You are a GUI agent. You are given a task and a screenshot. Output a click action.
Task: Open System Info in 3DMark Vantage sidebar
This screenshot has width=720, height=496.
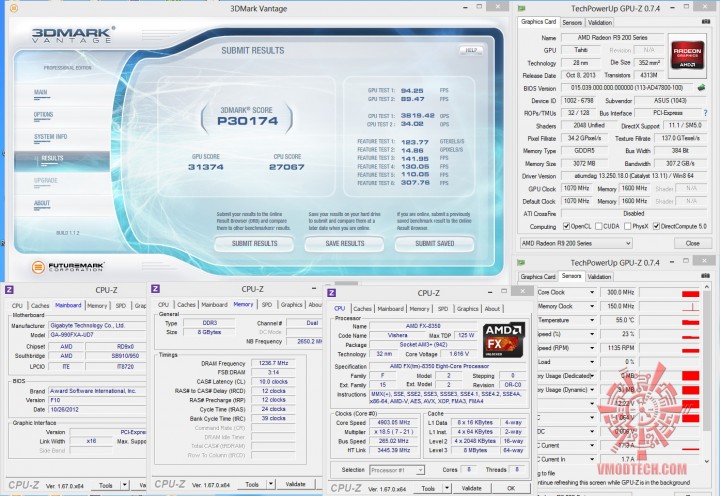(x=51, y=136)
